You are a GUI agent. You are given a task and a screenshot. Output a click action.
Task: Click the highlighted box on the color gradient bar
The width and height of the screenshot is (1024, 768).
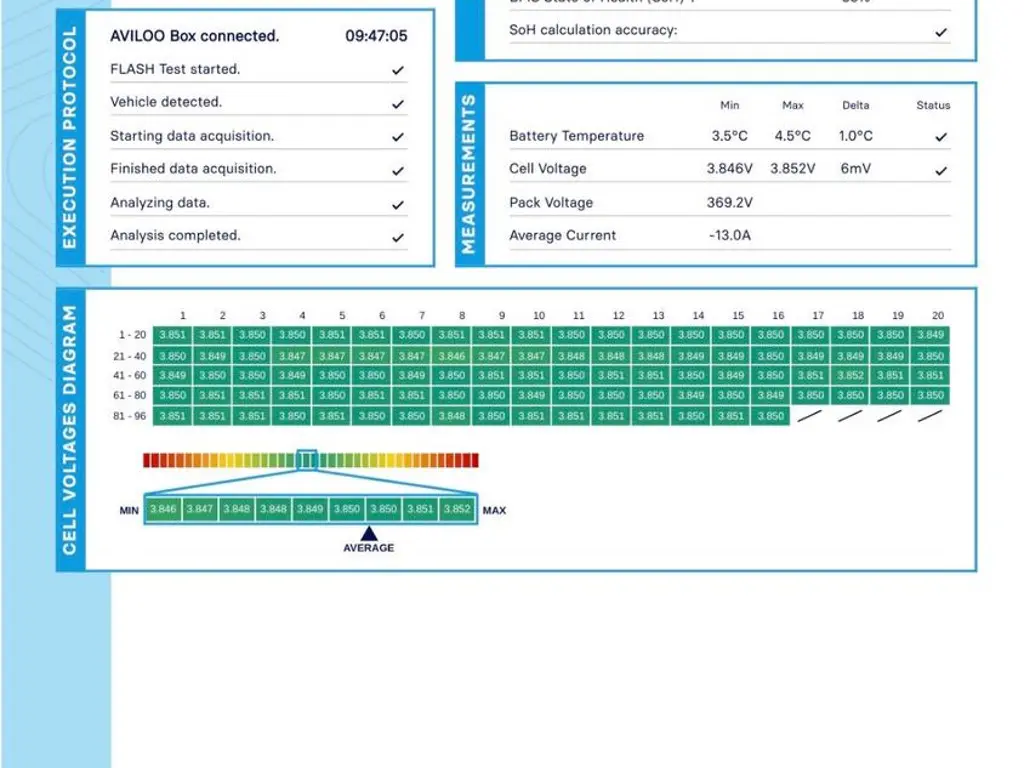tap(307, 460)
